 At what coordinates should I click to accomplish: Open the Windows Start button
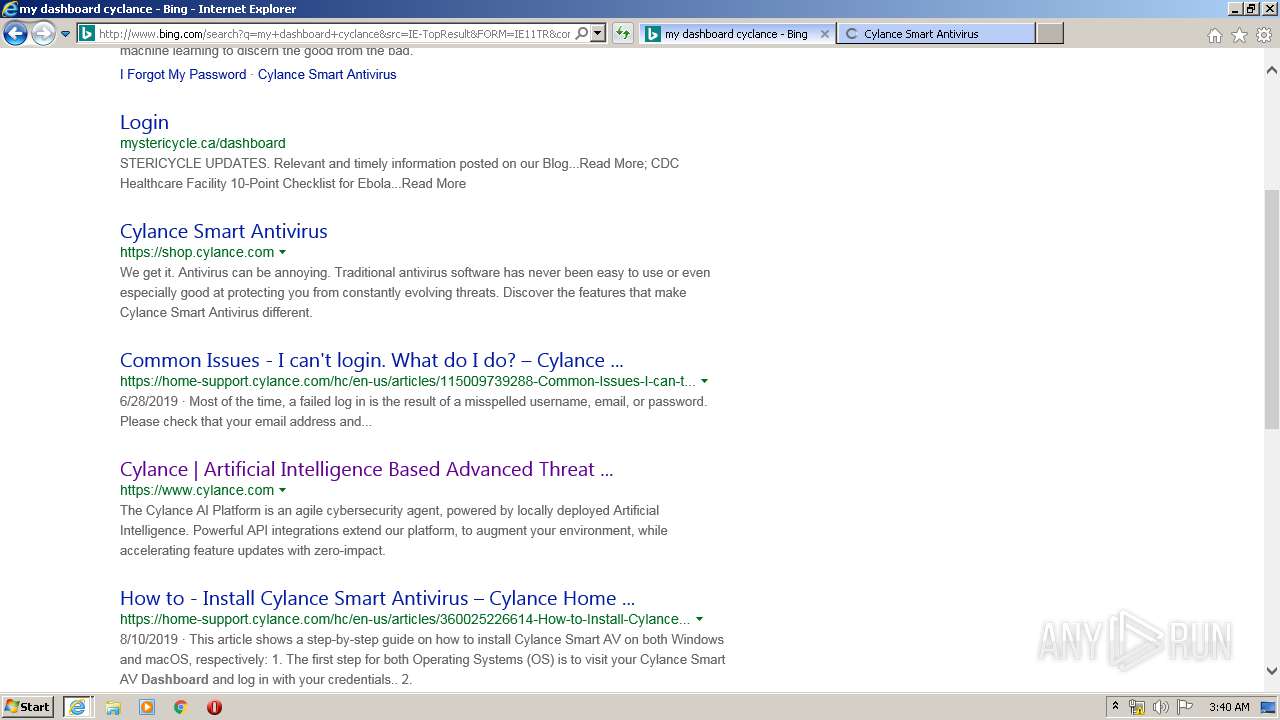point(27,706)
